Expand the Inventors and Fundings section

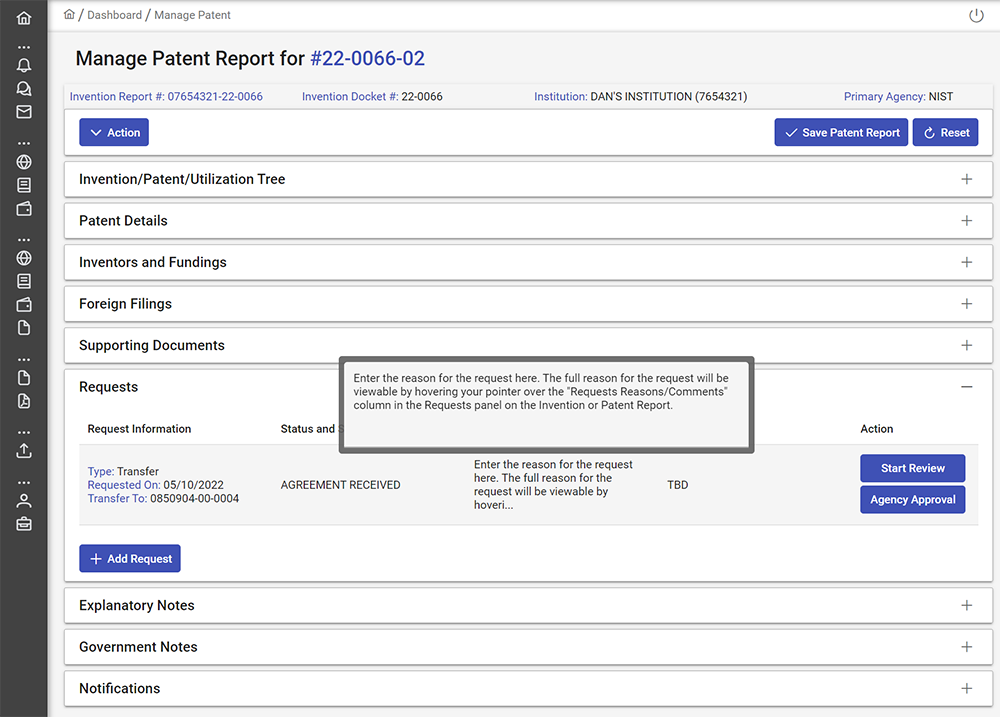[x=966, y=262]
